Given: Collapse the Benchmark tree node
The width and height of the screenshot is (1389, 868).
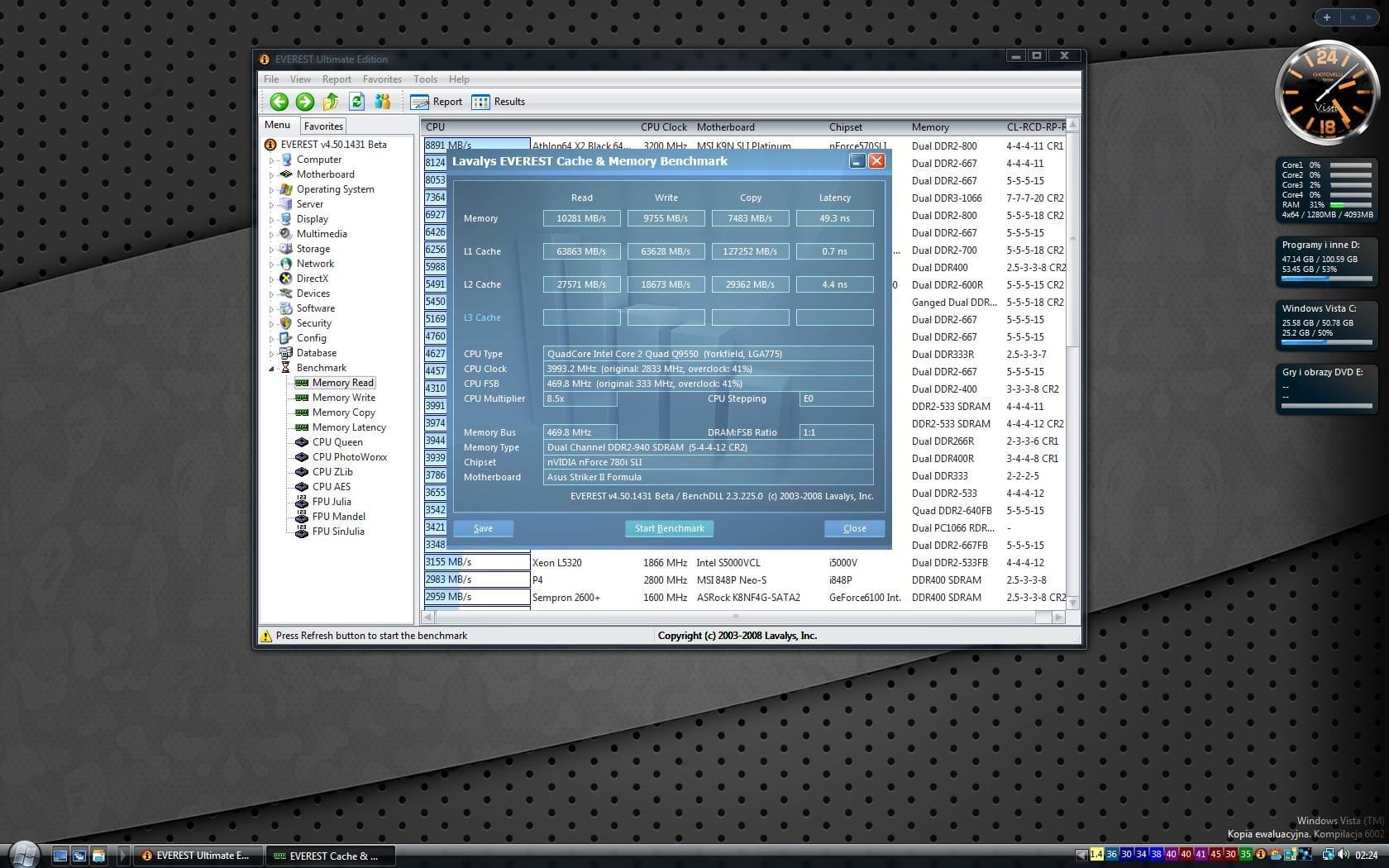Looking at the screenshot, I should pos(271,369).
